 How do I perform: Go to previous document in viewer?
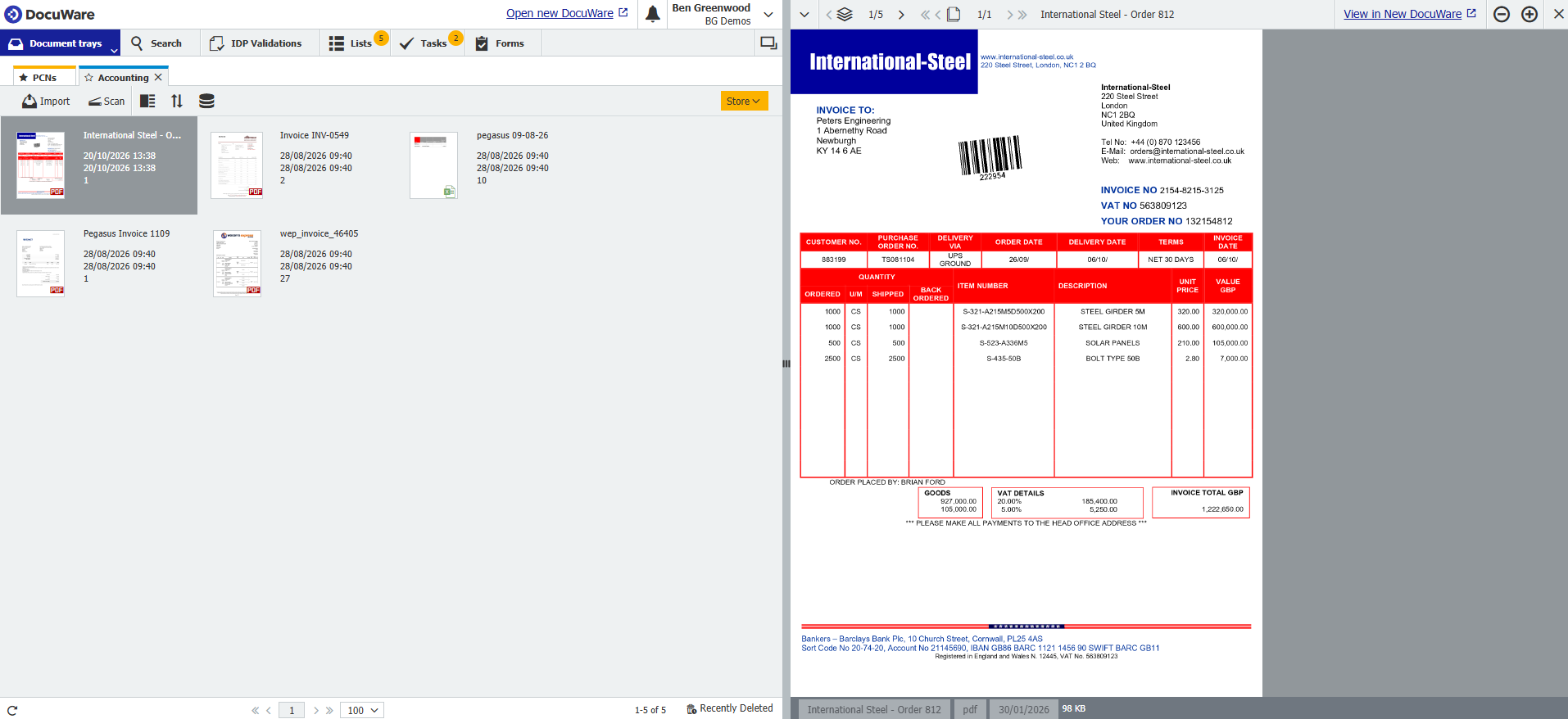tap(829, 15)
